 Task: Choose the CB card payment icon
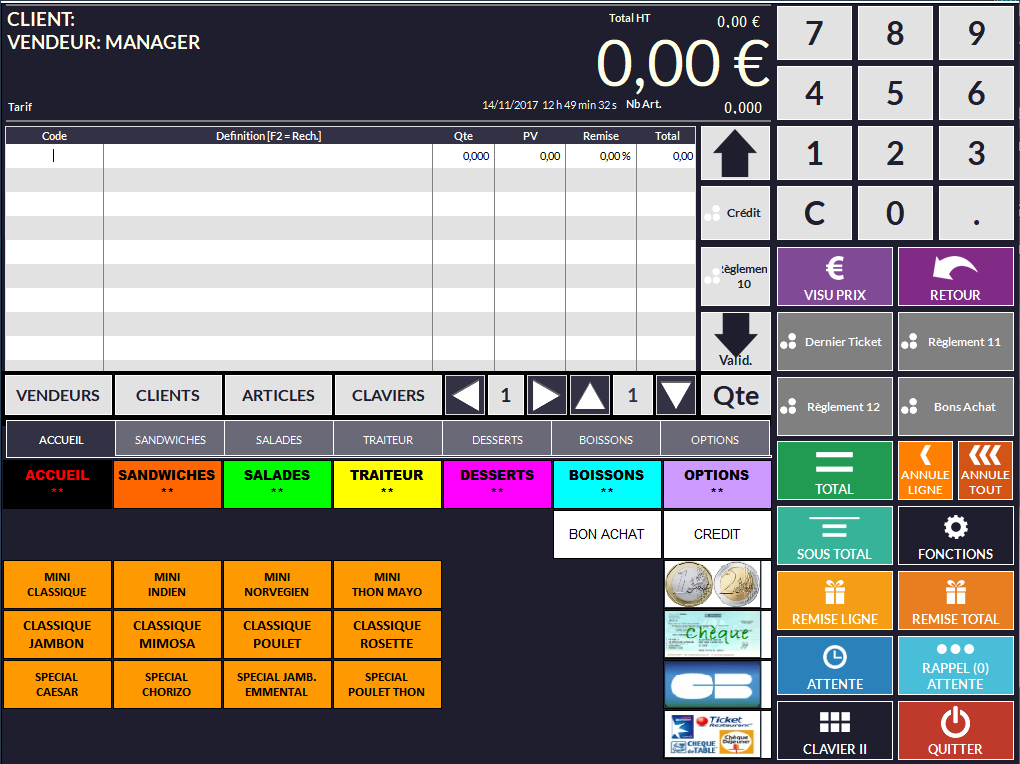(x=711, y=684)
